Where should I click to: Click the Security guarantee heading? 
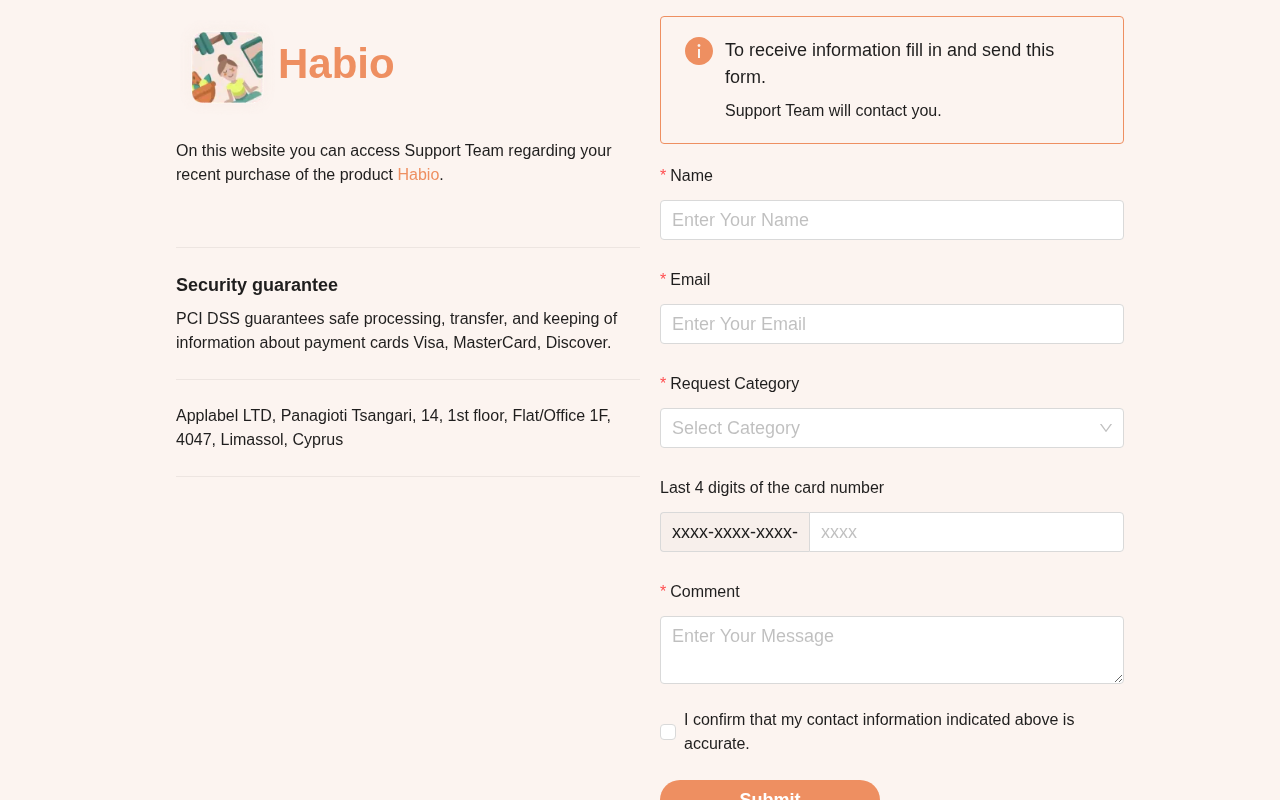[257, 285]
